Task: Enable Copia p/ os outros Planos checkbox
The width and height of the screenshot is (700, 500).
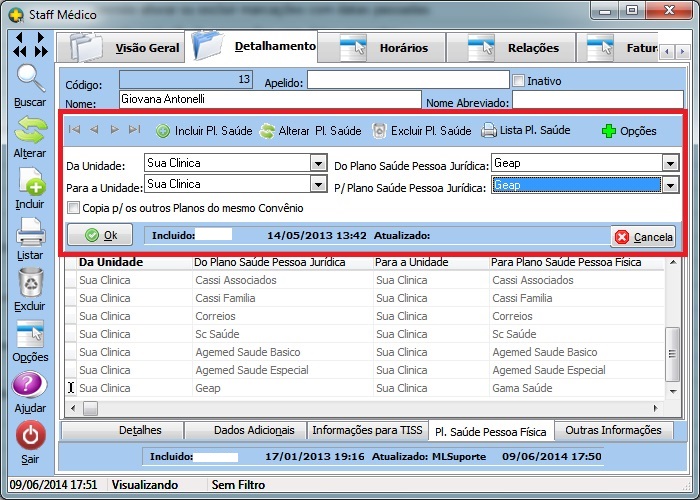Action: [x=73, y=208]
